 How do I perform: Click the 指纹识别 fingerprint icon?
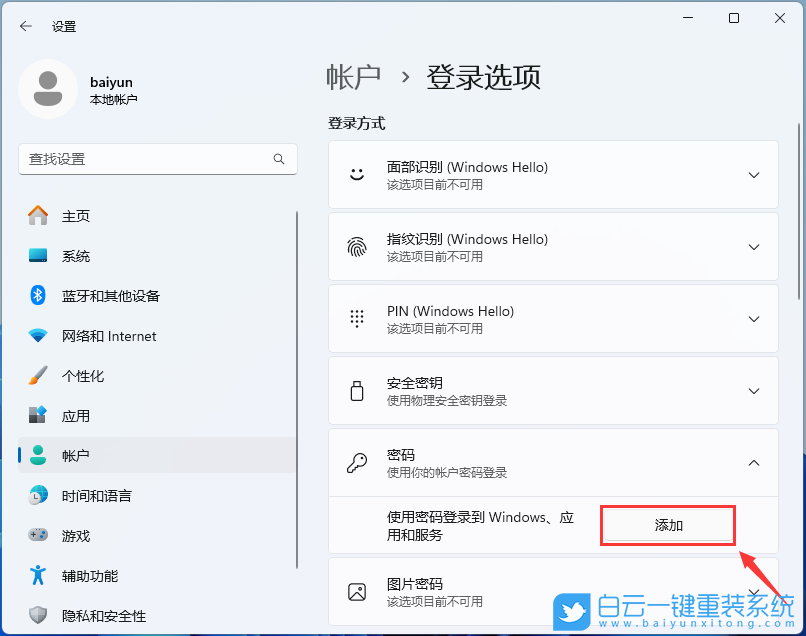click(356, 246)
